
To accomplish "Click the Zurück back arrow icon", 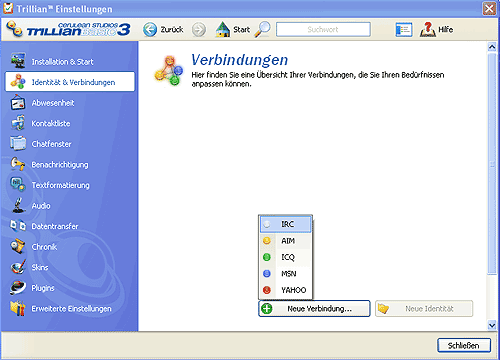I will tap(150, 30).
